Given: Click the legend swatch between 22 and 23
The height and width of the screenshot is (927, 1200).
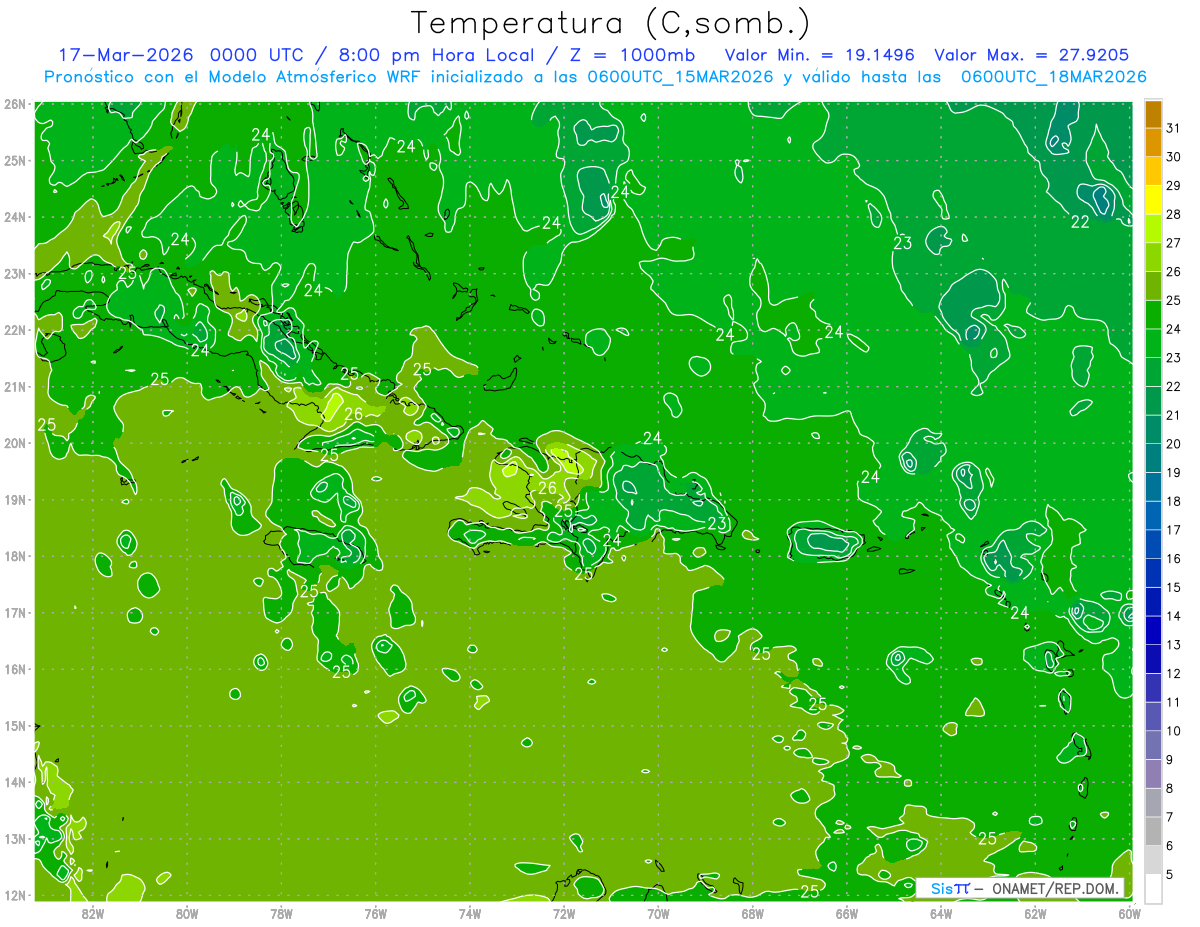Looking at the screenshot, I should point(1153,372).
